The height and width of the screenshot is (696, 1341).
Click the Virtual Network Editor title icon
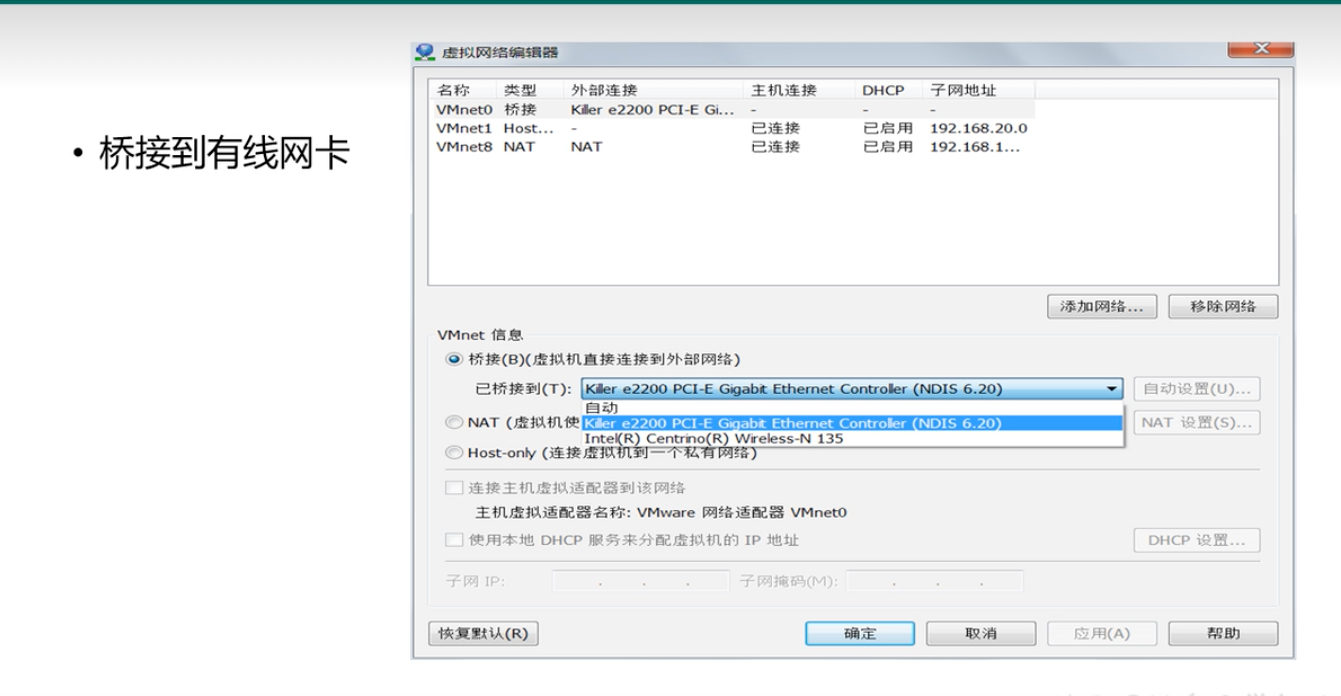[424, 52]
